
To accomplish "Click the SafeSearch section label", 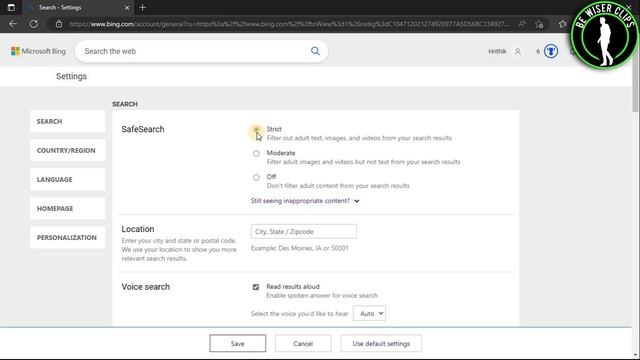I will tap(143, 129).
